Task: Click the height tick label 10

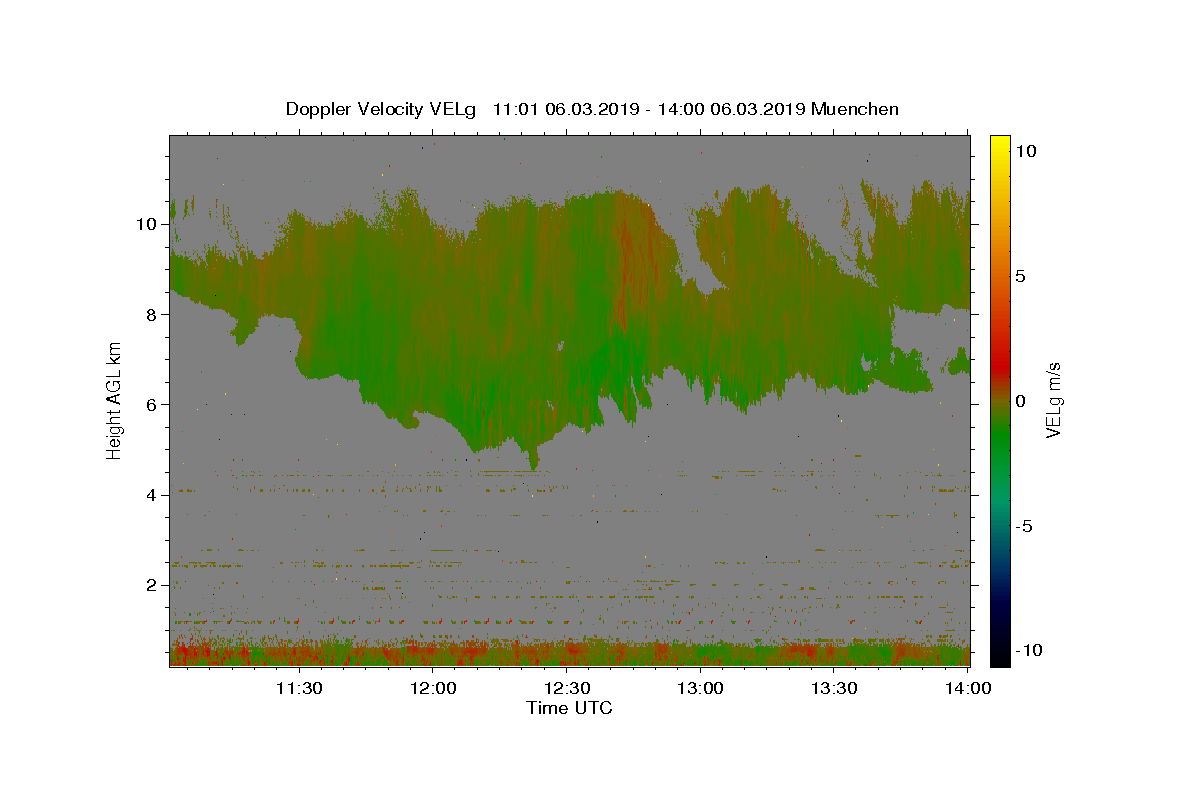Action: click(146, 224)
